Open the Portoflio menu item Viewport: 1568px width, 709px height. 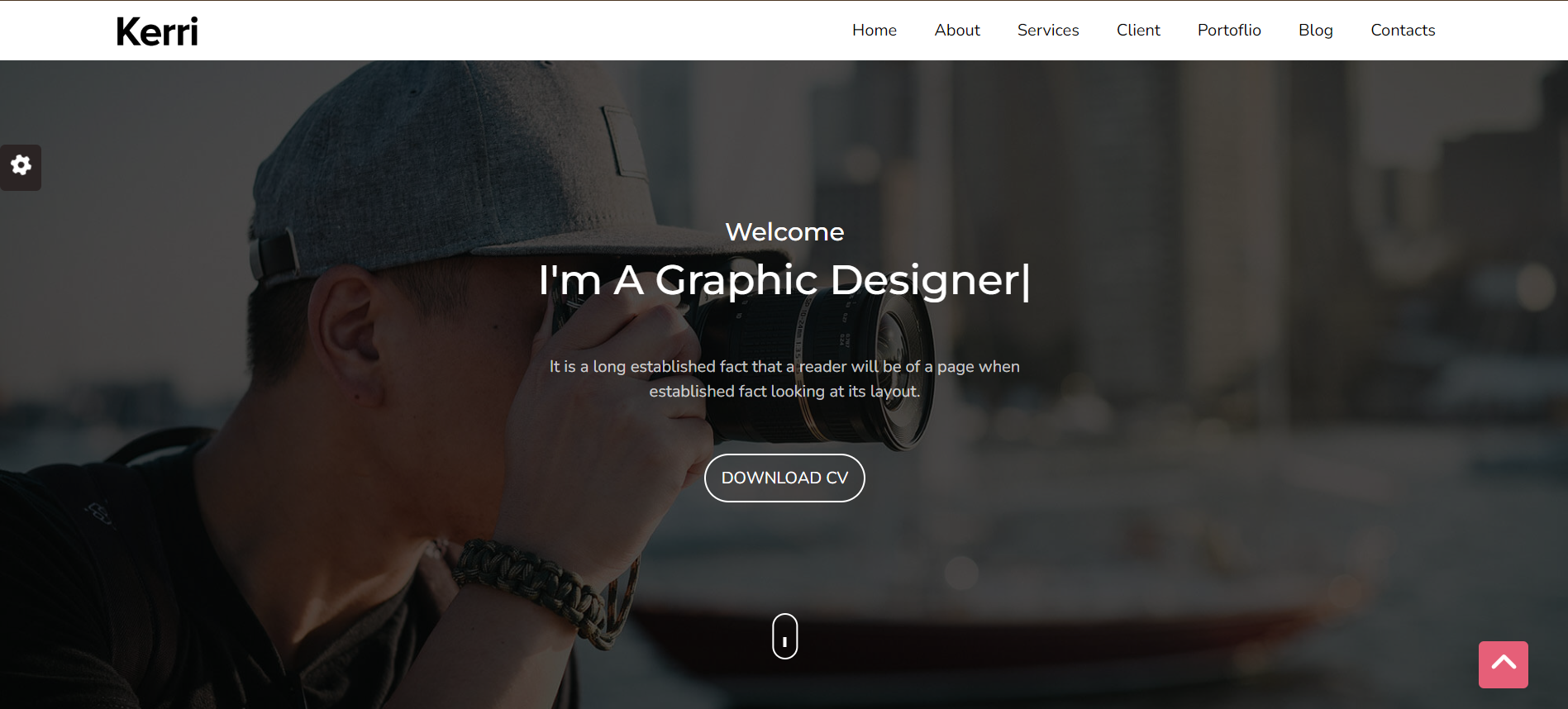tap(1229, 31)
